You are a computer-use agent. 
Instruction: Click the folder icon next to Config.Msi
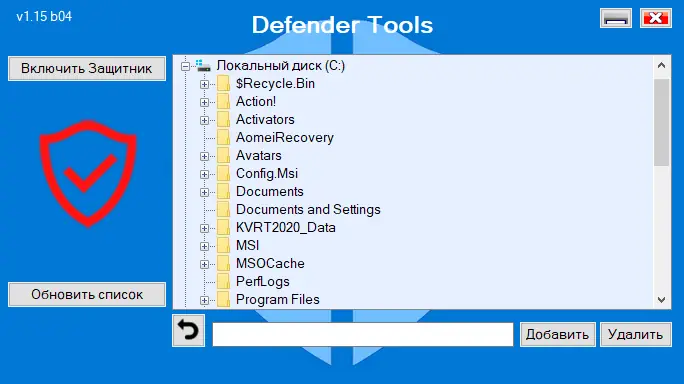pos(223,173)
